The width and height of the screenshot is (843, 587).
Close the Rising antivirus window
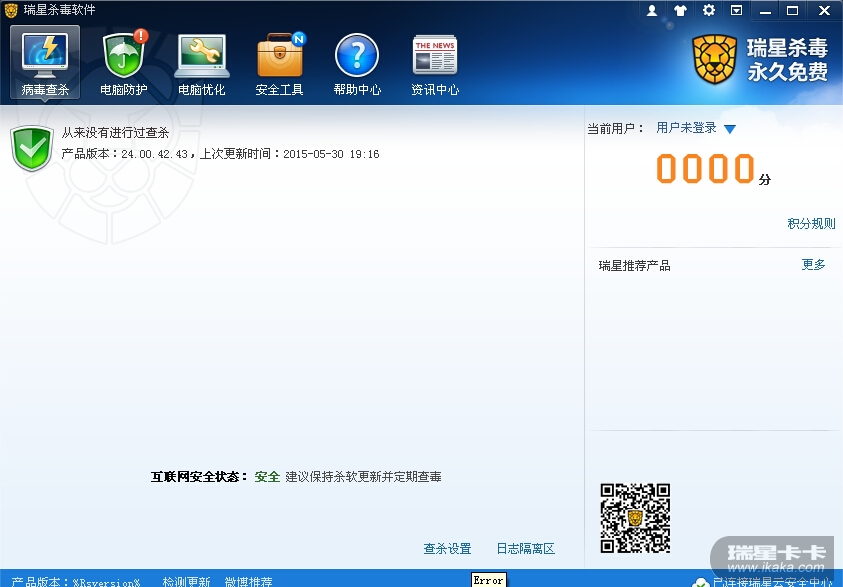click(824, 10)
